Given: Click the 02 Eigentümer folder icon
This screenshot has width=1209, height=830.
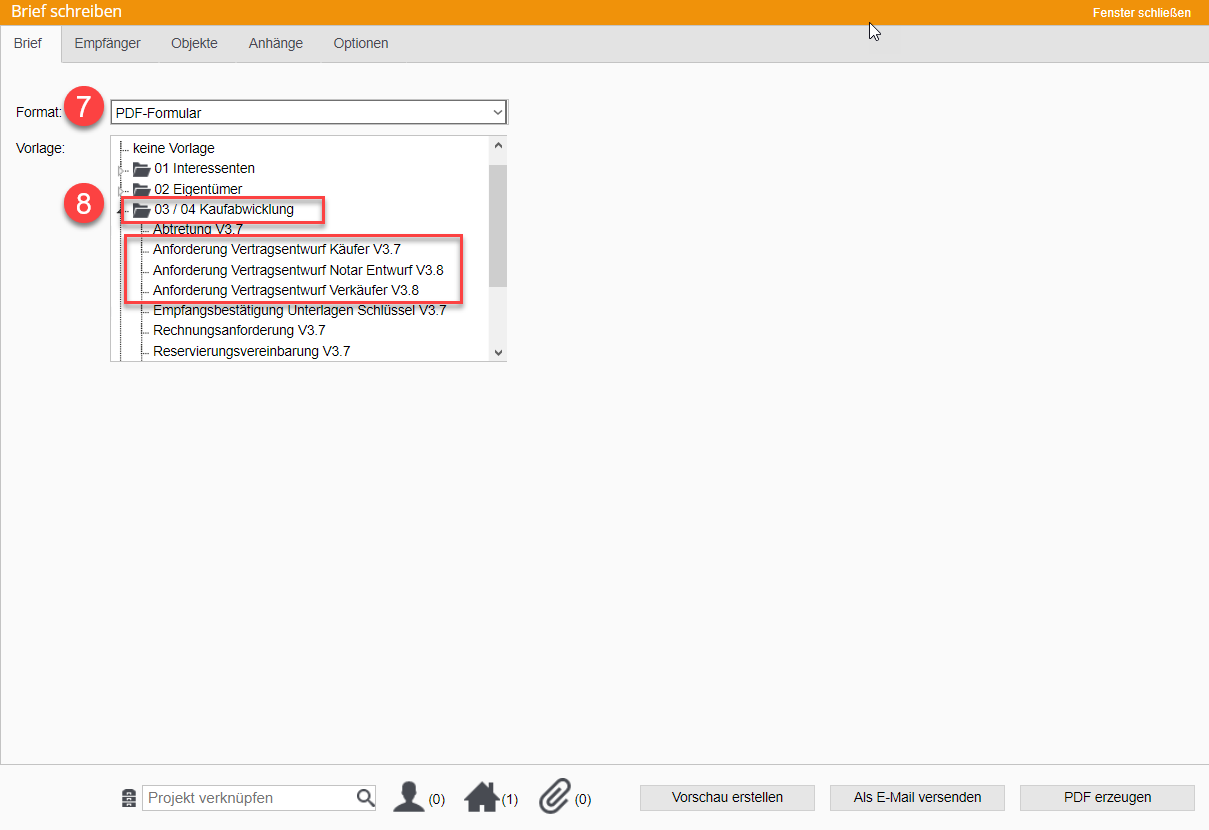Looking at the screenshot, I should [x=141, y=189].
